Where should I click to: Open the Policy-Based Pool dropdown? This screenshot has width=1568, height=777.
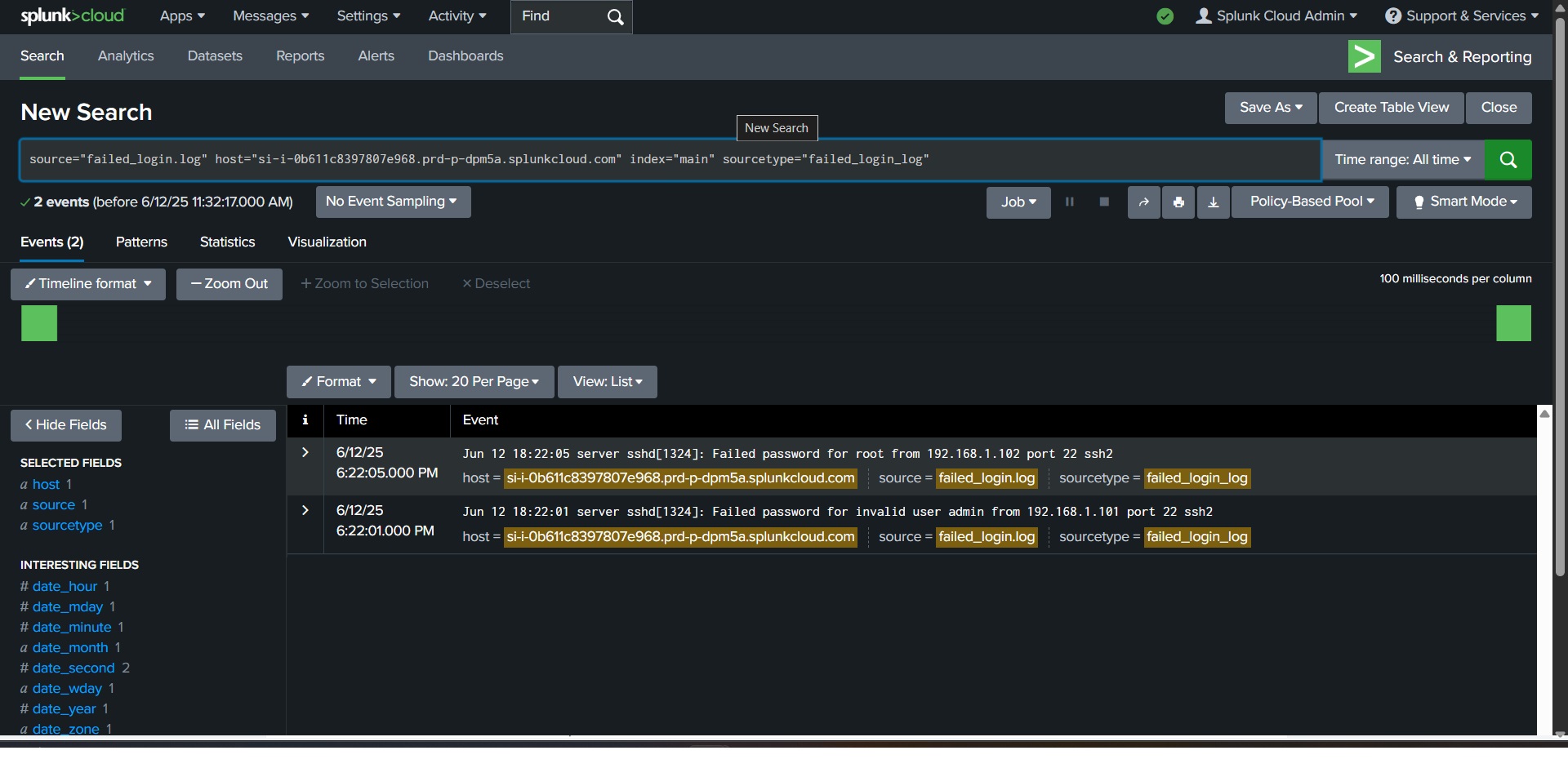click(1311, 202)
